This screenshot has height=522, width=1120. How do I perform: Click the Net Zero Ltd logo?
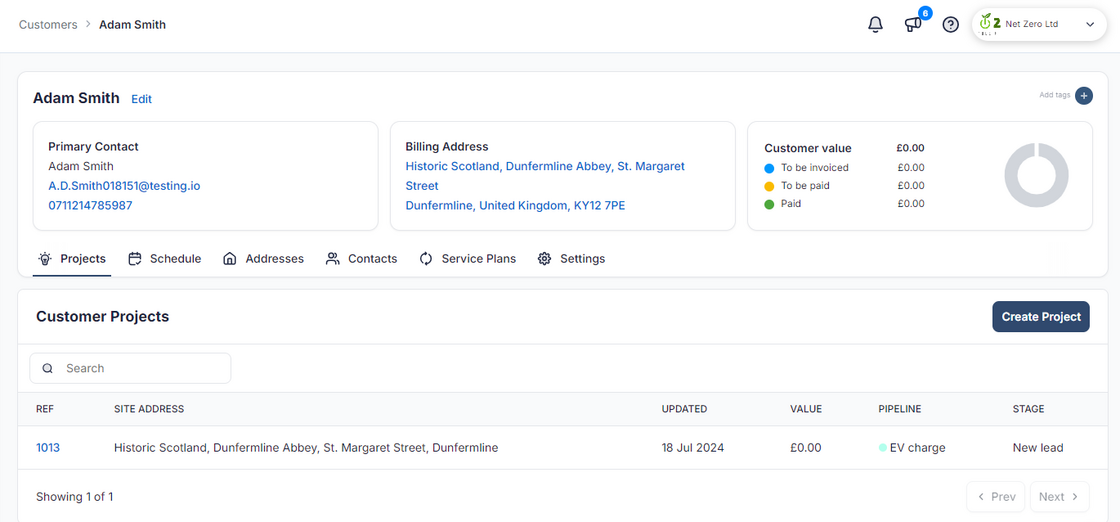pos(990,24)
